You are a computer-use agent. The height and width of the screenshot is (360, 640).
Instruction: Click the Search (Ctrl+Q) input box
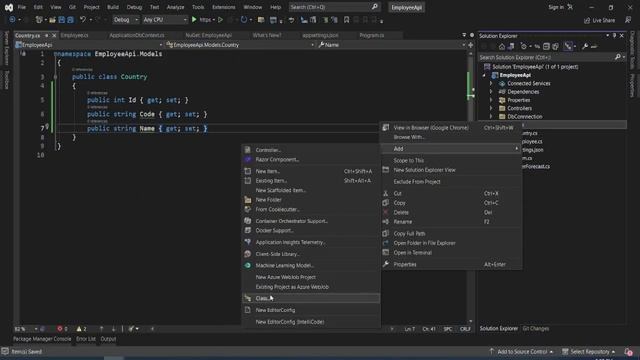coord(334,7)
